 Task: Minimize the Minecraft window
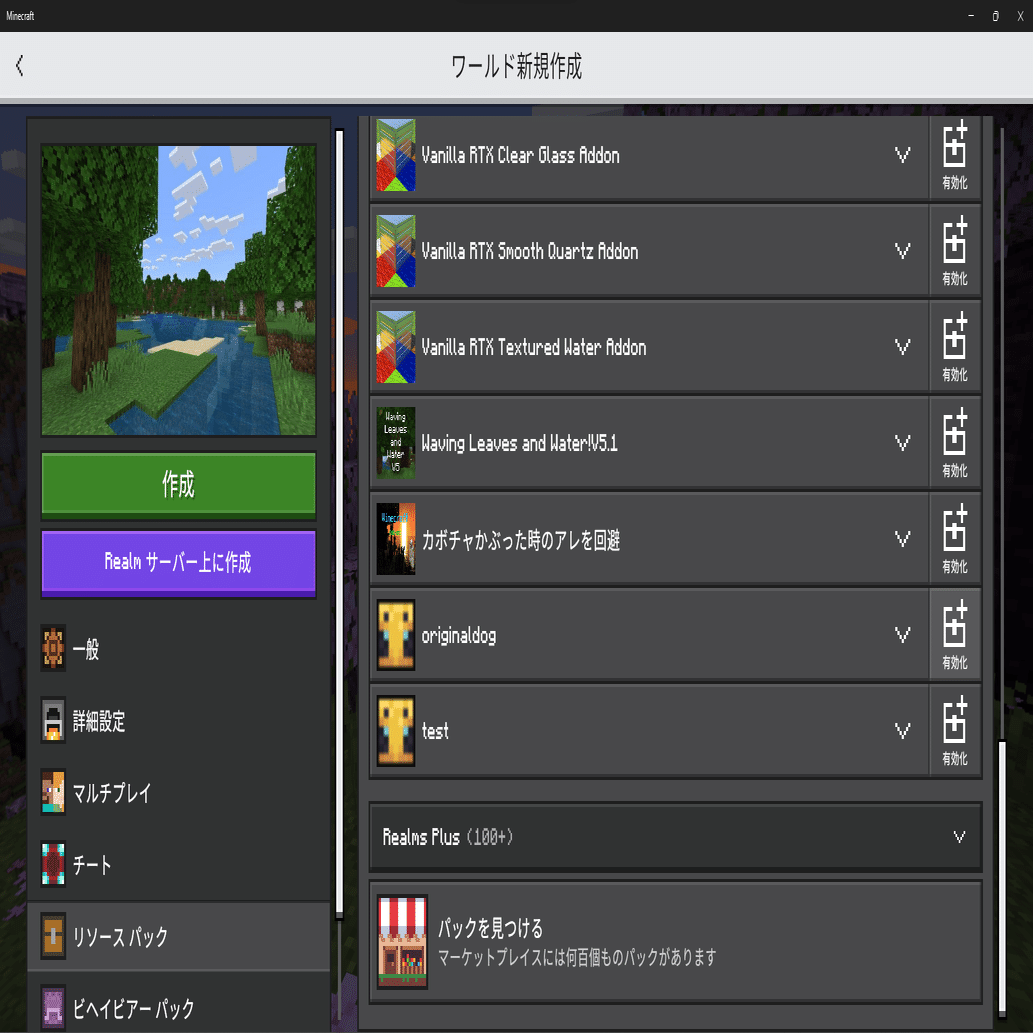tap(970, 16)
